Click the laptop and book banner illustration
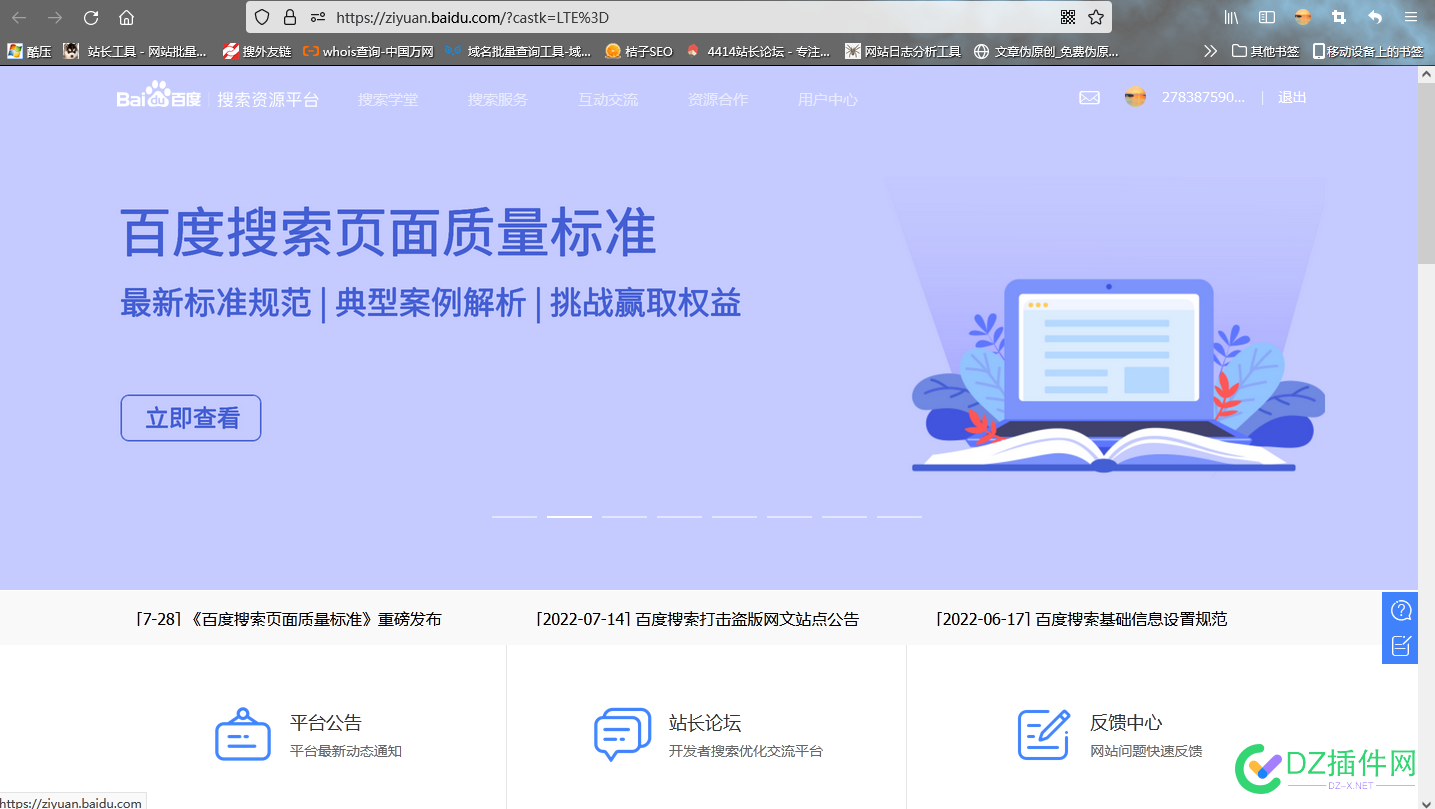 (x=1117, y=376)
